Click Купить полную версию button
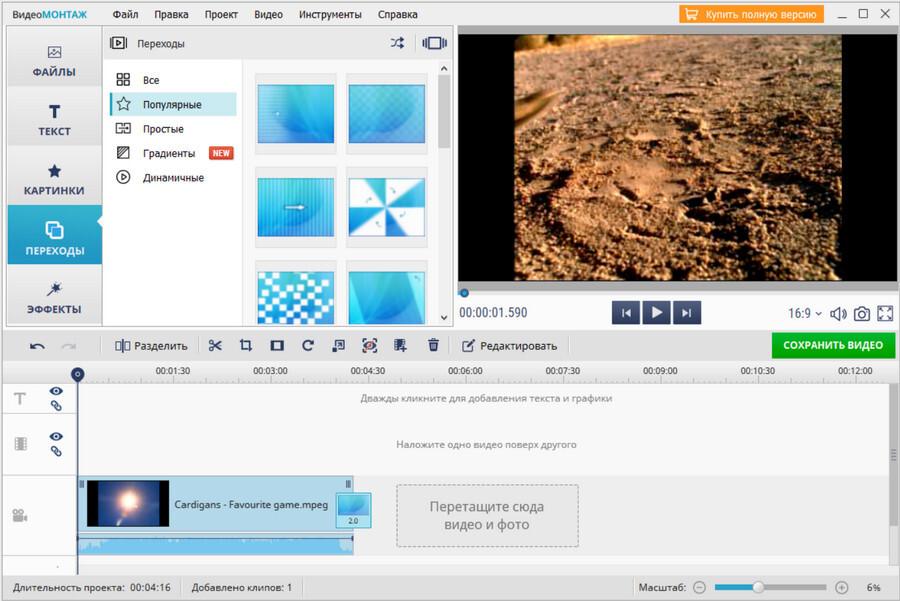Screen dimensions: 900x601 pyautogui.click(x=751, y=14)
